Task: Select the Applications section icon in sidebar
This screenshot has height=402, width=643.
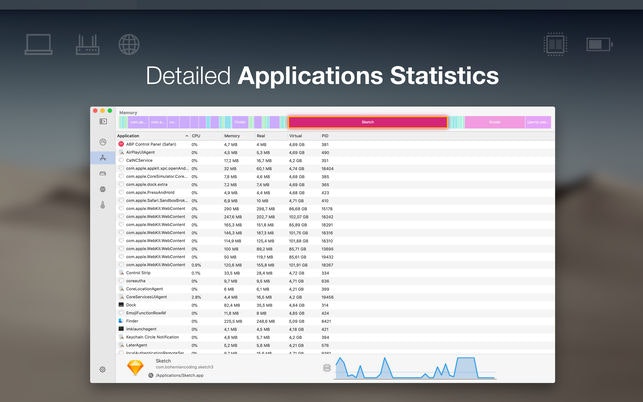Action: pyautogui.click(x=103, y=158)
